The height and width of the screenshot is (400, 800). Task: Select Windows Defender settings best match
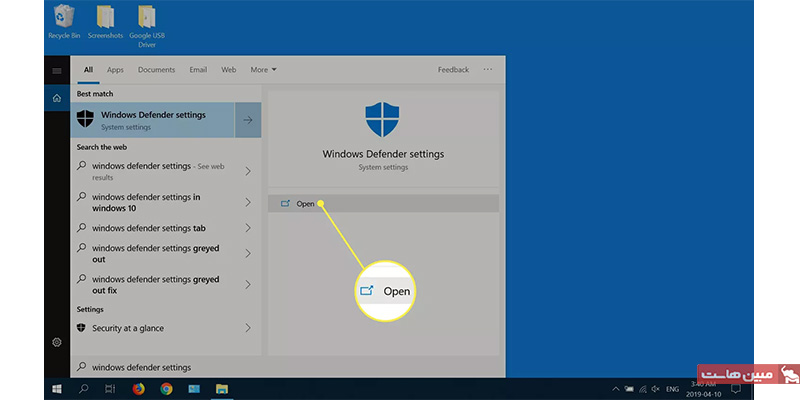point(153,120)
